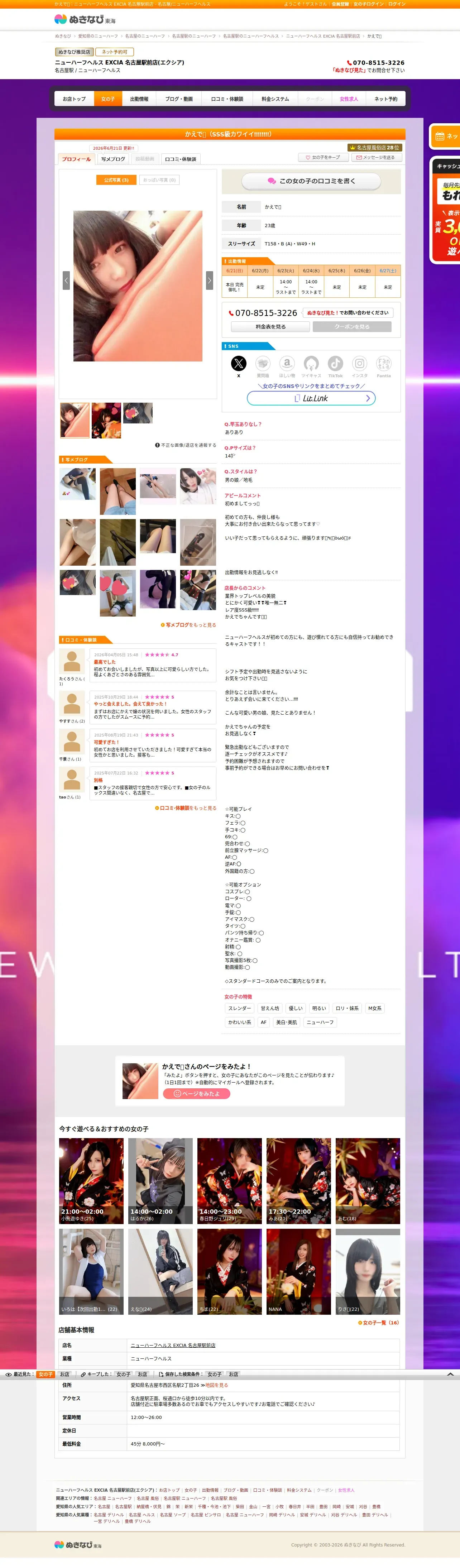Viewport: 460px width, 1568px height.
Task: Open the Lit.Link profile link
Action: (x=311, y=398)
